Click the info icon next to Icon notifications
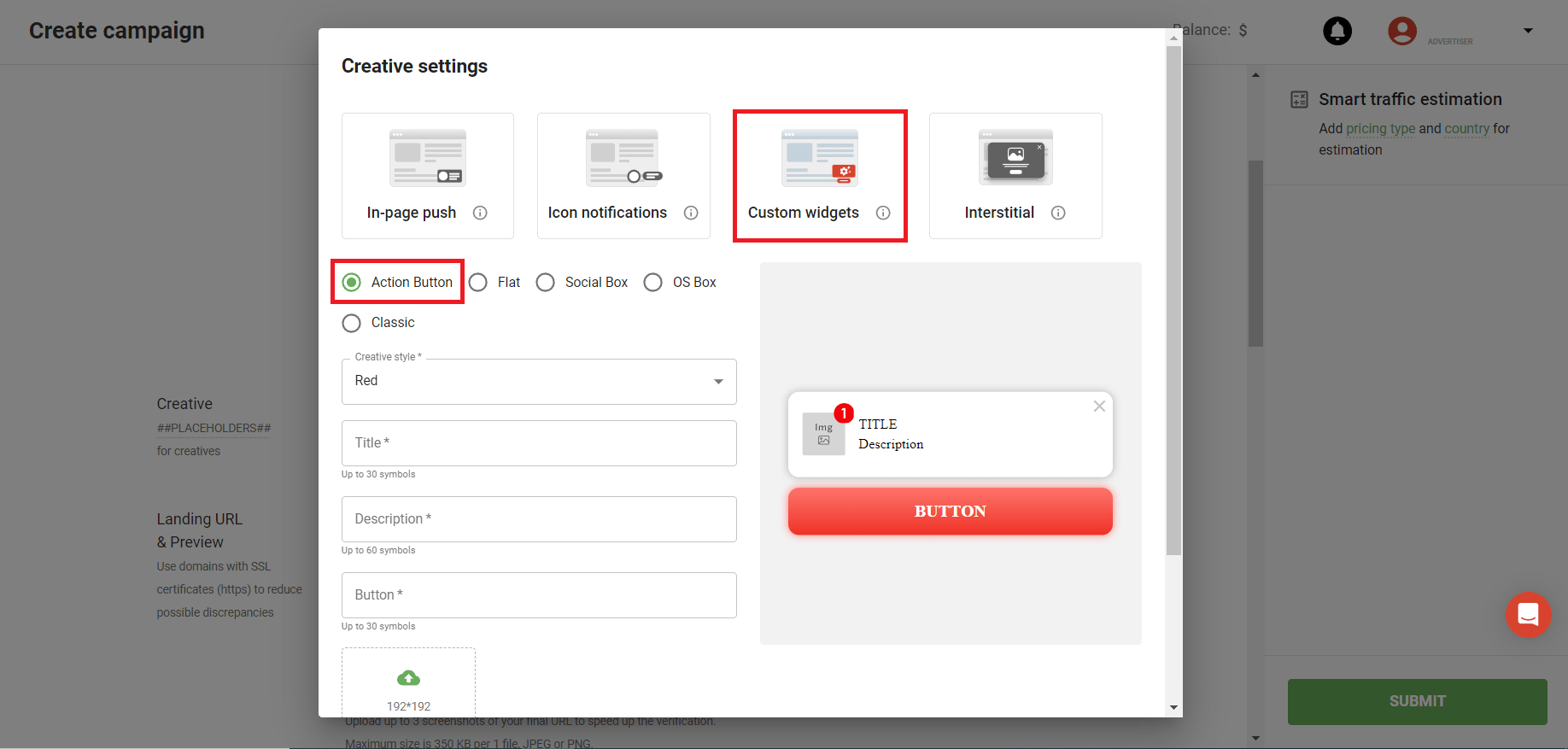Screen dimensions: 1568x749 691,213
